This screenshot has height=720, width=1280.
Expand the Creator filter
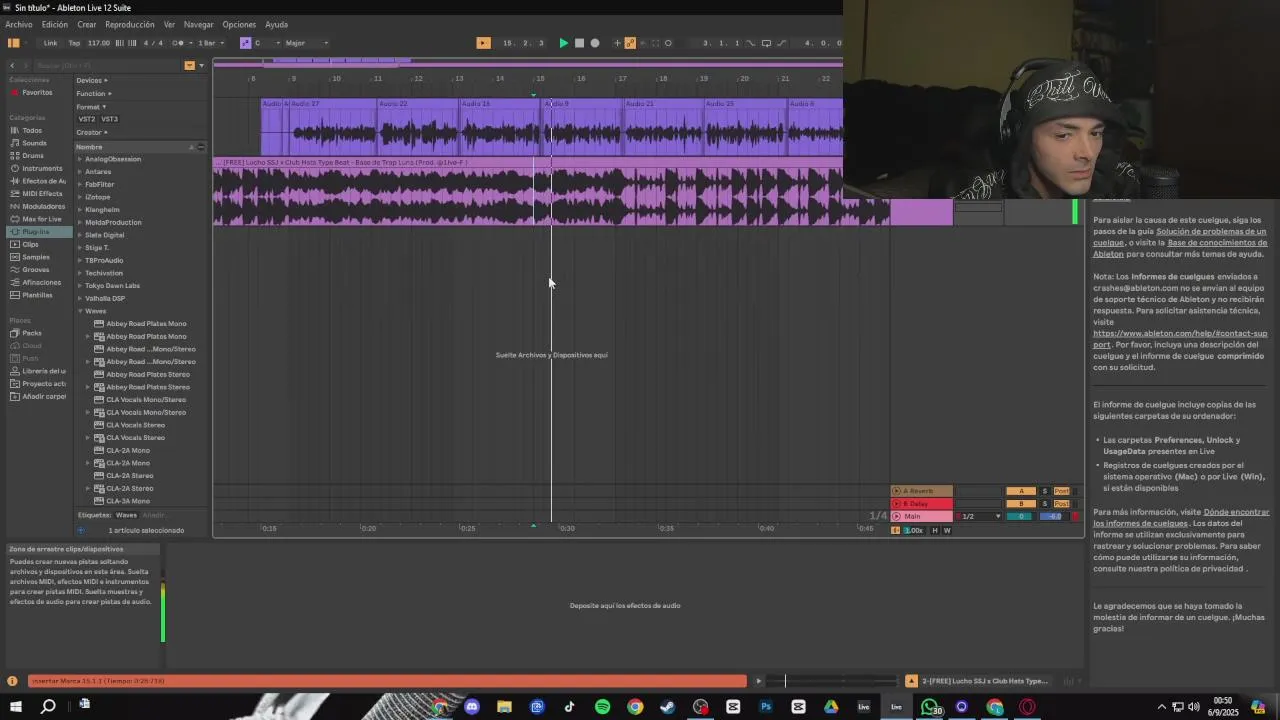92,132
